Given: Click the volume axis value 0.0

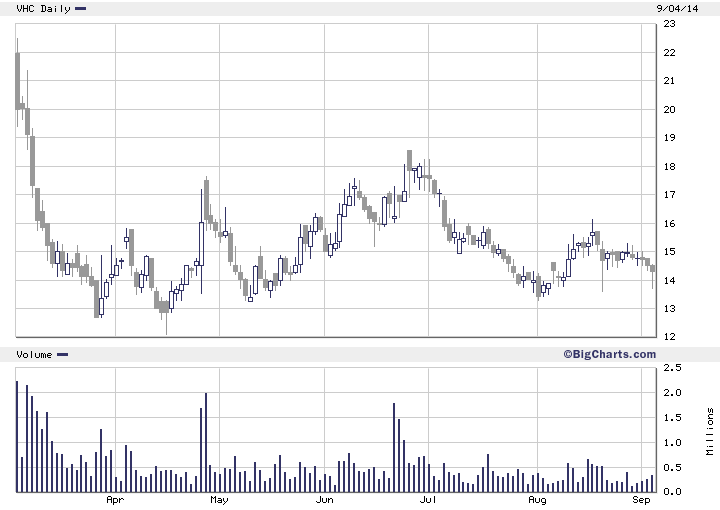Looking at the screenshot, I should pyautogui.click(x=672, y=492).
